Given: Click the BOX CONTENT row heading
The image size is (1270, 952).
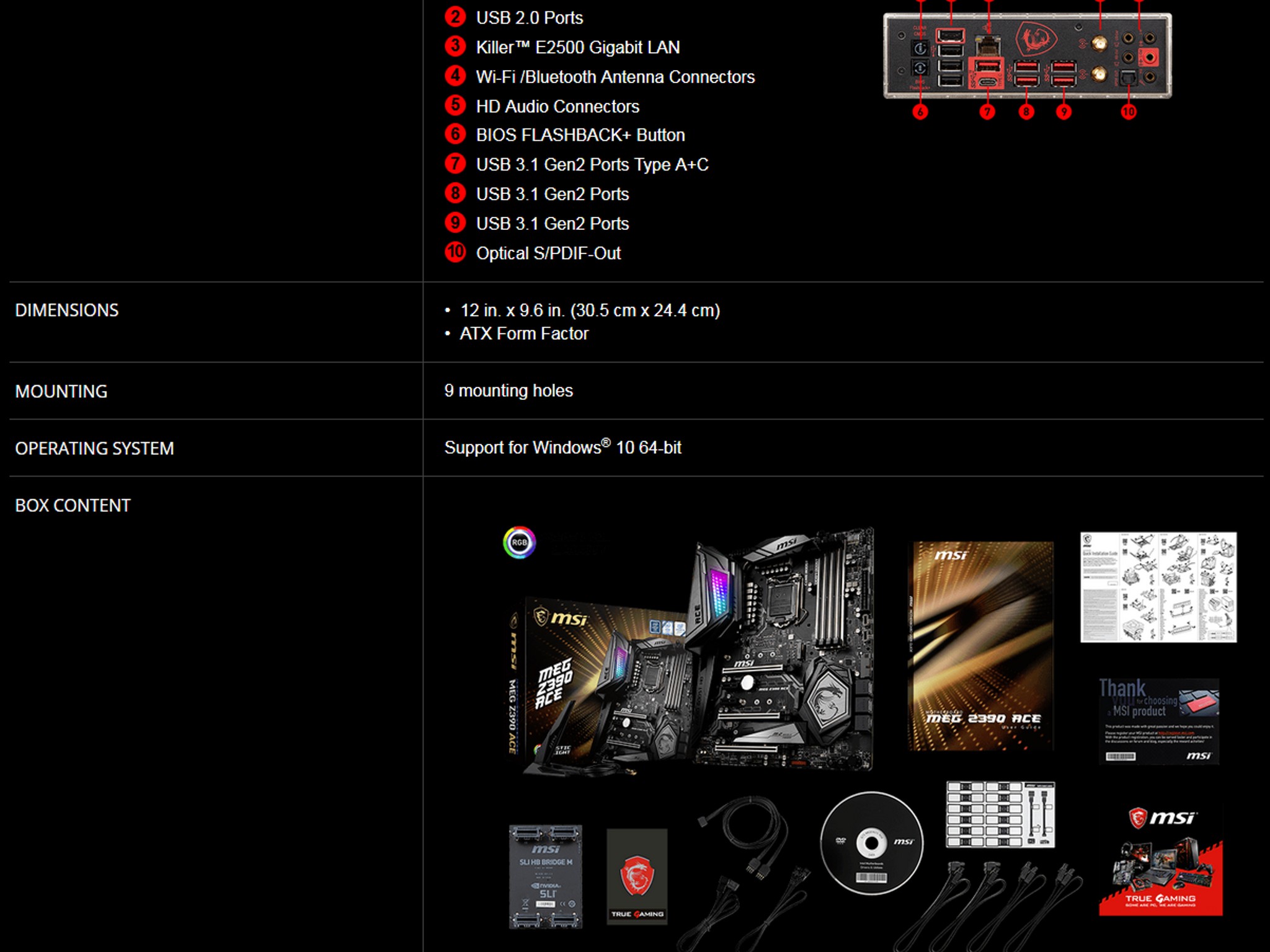Looking at the screenshot, I should point(73,506).
